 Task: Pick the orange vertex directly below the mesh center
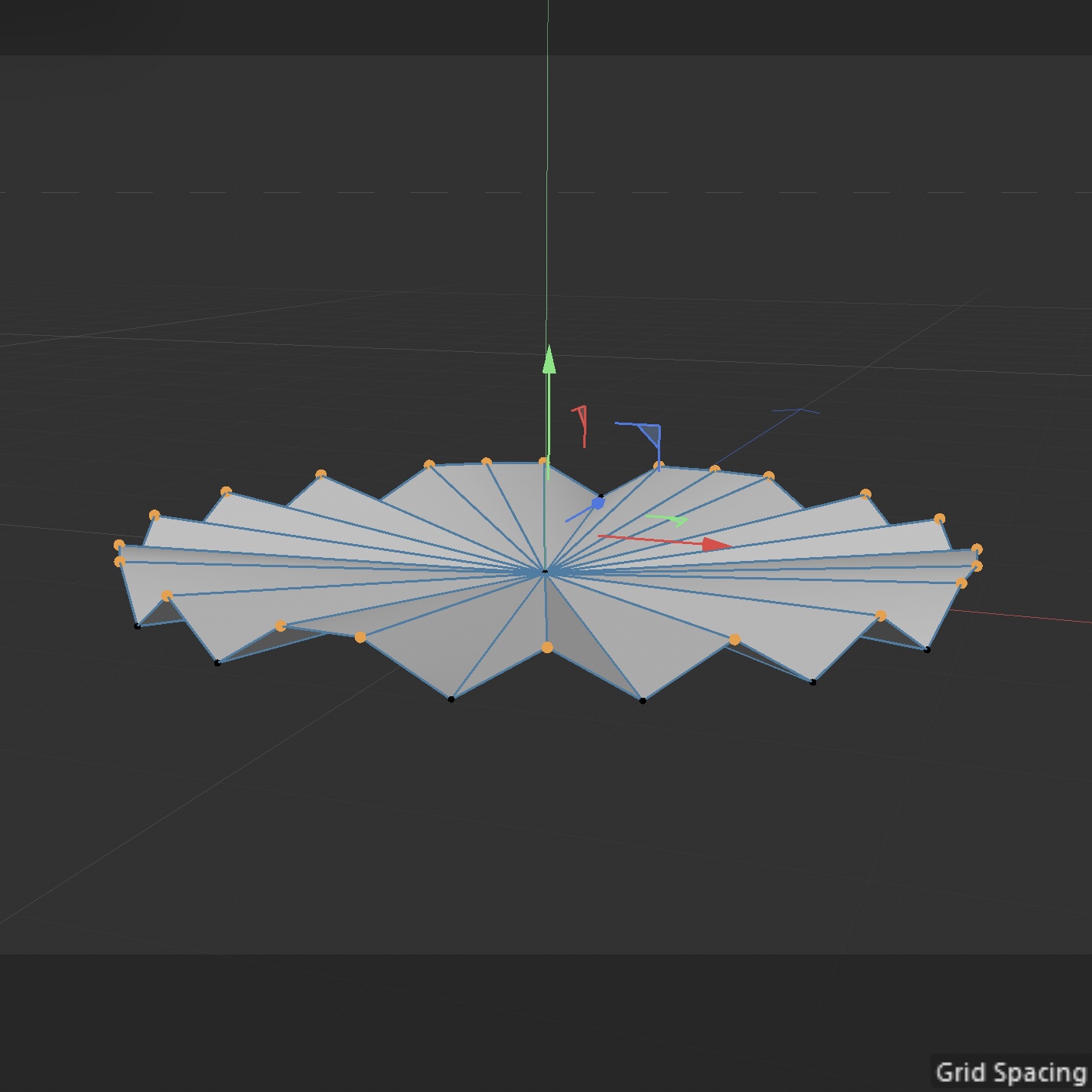tap(547, 648)
